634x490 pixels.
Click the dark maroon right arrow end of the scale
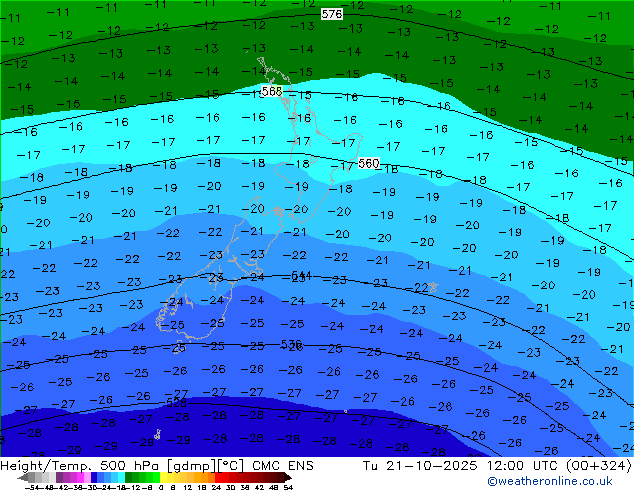pyautogui.click(x=288, y=478)
